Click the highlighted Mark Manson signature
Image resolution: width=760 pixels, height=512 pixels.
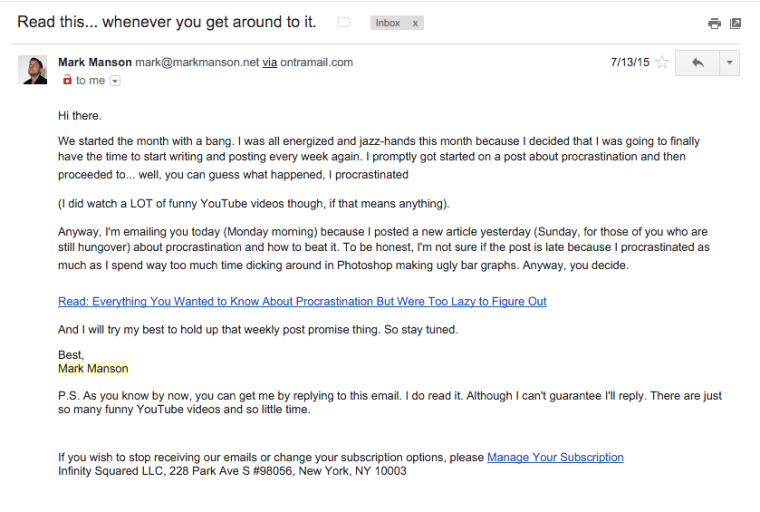pyautogui.click(x=93, y=368)
